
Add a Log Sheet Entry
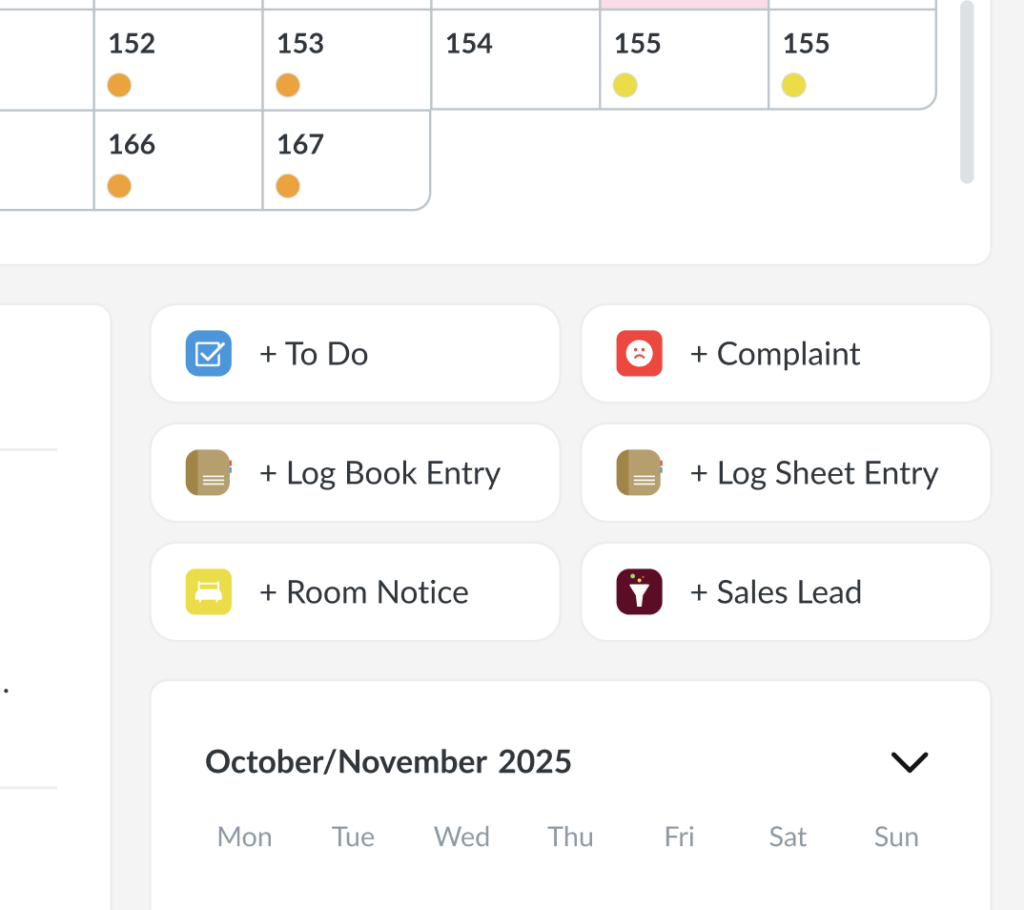786,472
